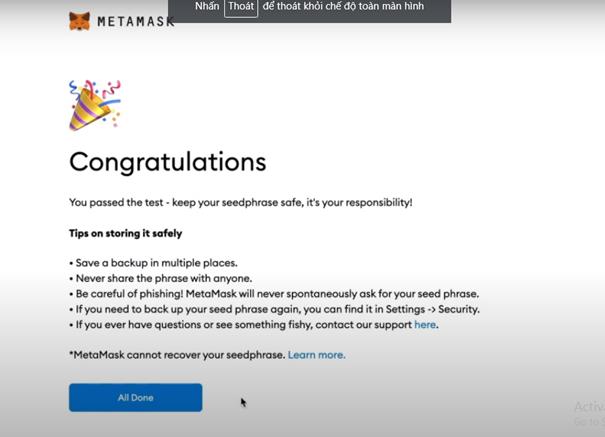
Task: Click the 'Thoát' key in fullscreen banner
Action: pos(241,7)
